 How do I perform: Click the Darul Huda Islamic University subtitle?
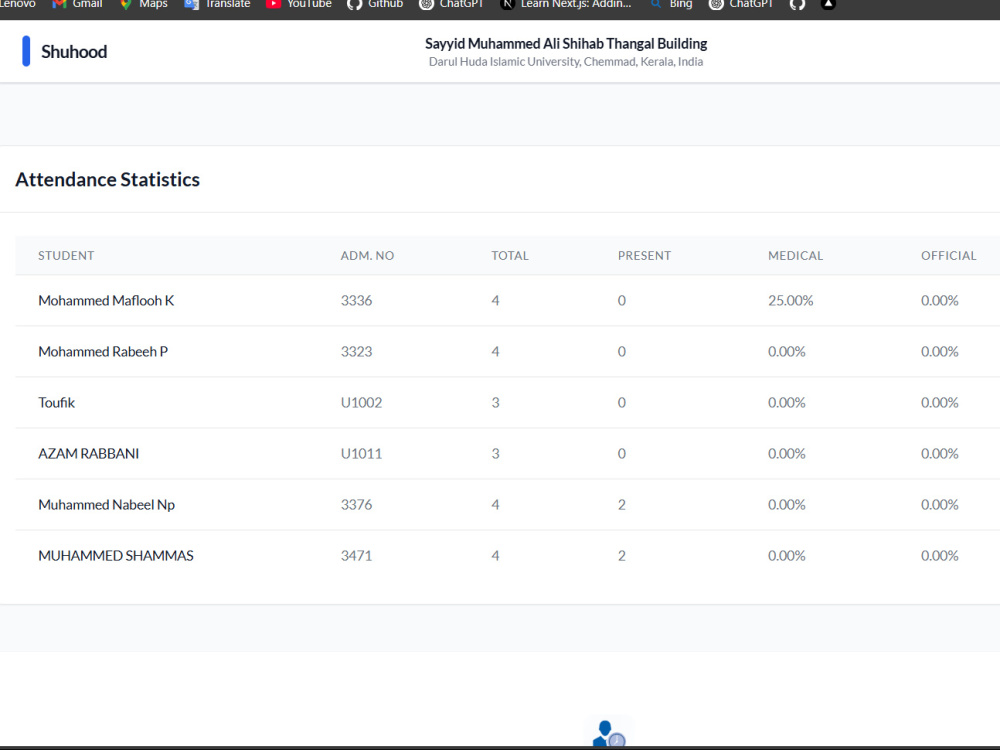(566, 62)
